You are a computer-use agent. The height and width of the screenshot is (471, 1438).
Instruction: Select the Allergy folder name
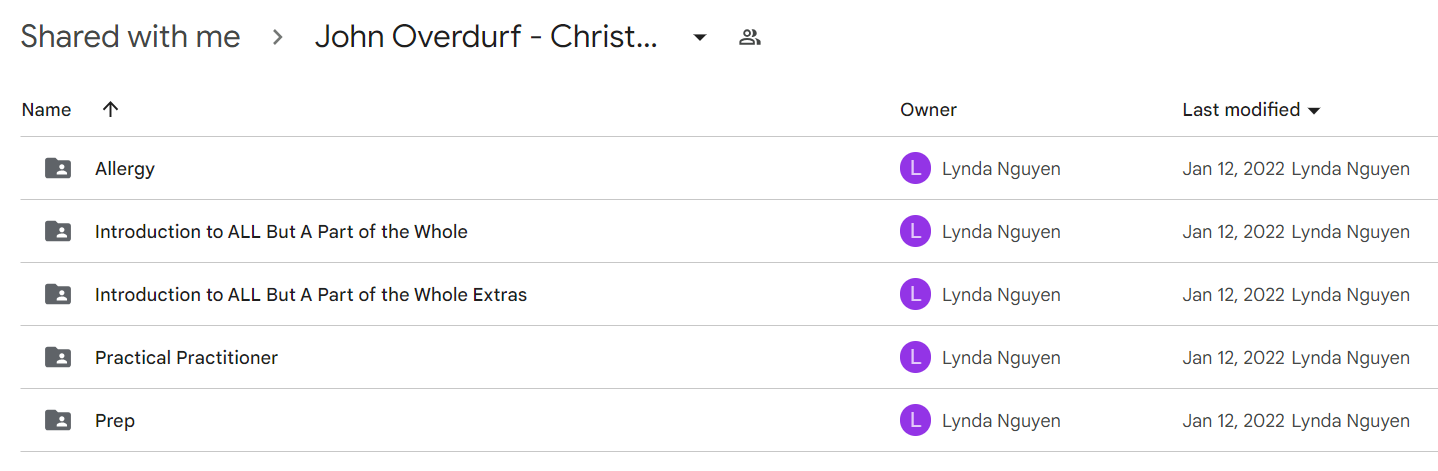(x=125, y=168)
